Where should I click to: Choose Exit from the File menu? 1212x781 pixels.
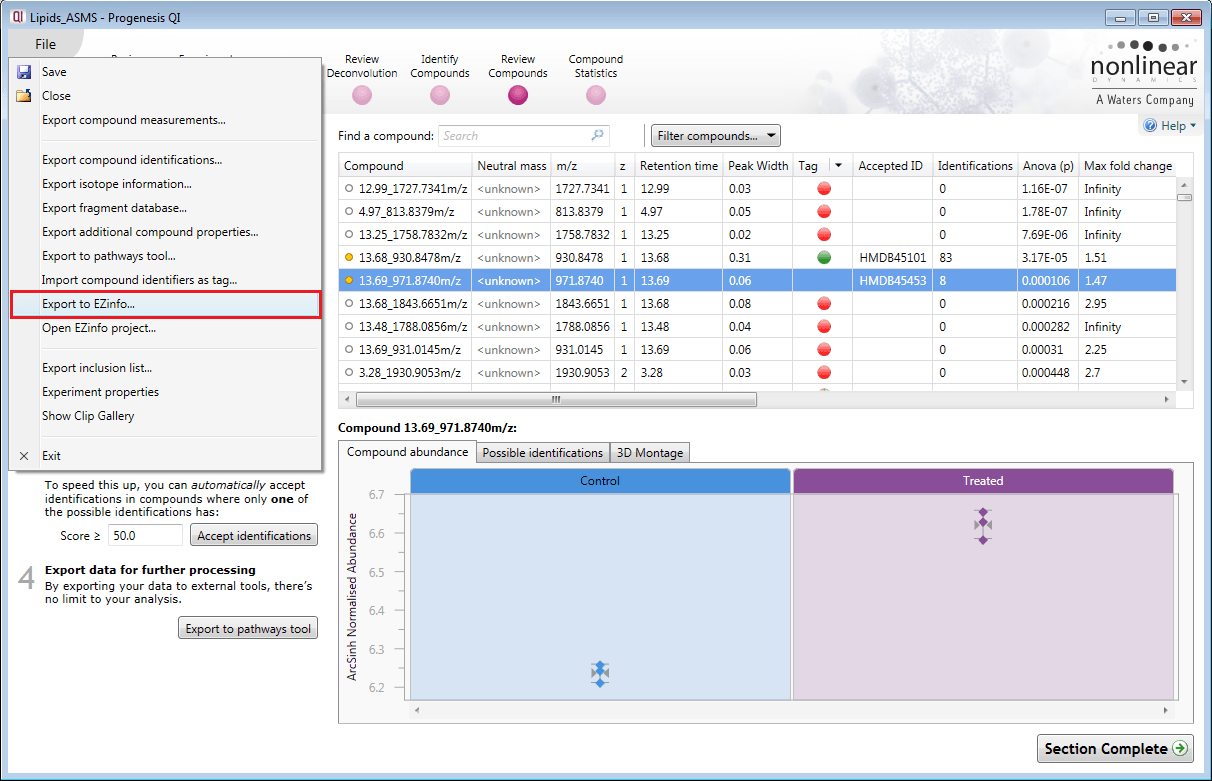tap(51, 456)
